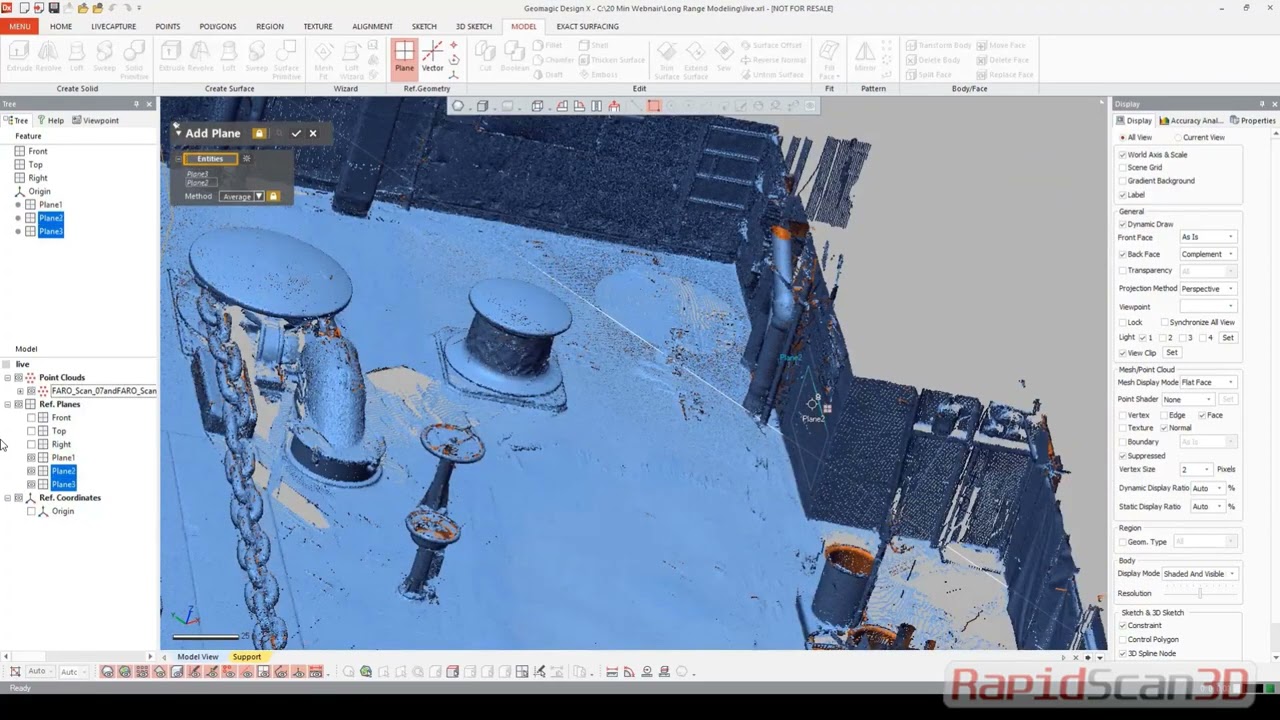Click the Trim Surface tool
The height and width of the screenshot is (720, 1280).
pos(667,60)
